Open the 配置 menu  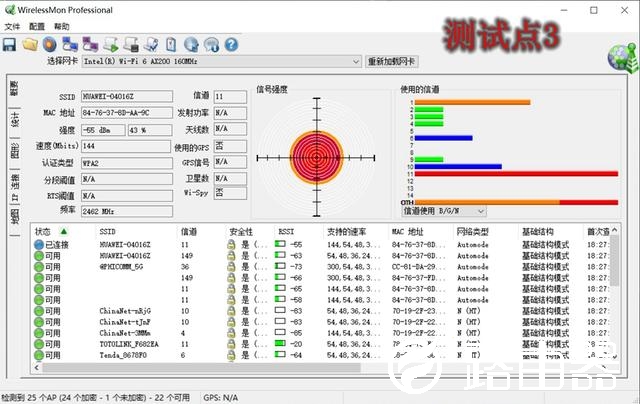[x=37, y=27]
